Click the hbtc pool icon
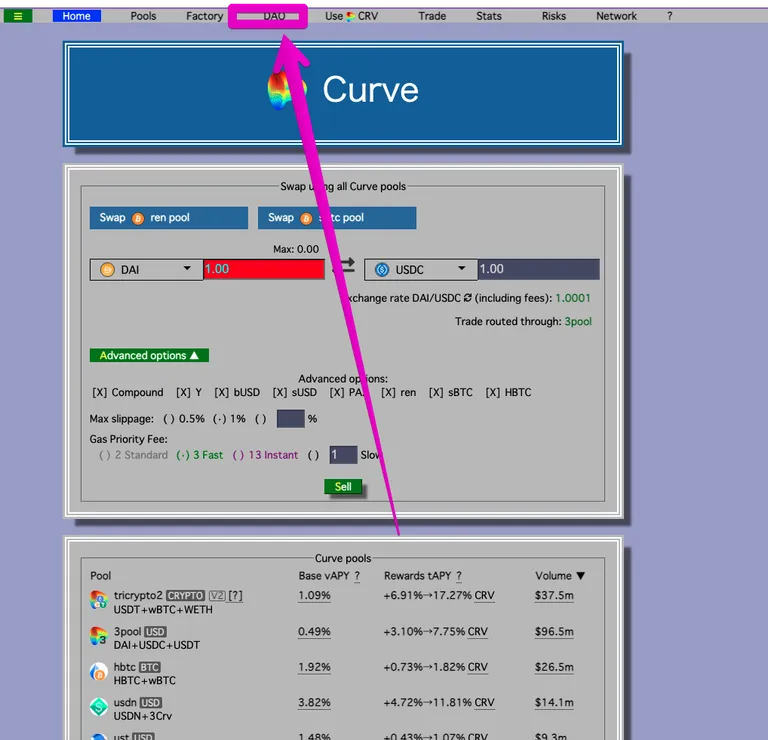The image size is (768, 740). click(98, 671)
